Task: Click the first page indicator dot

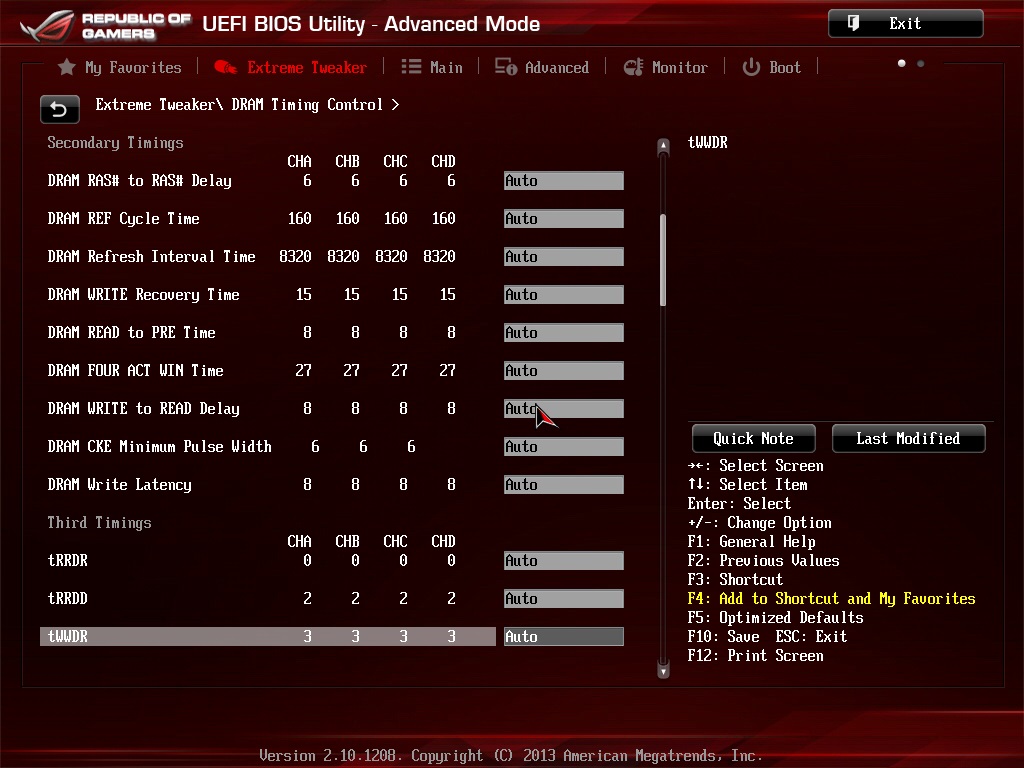Action: click(x=902, y=63)
